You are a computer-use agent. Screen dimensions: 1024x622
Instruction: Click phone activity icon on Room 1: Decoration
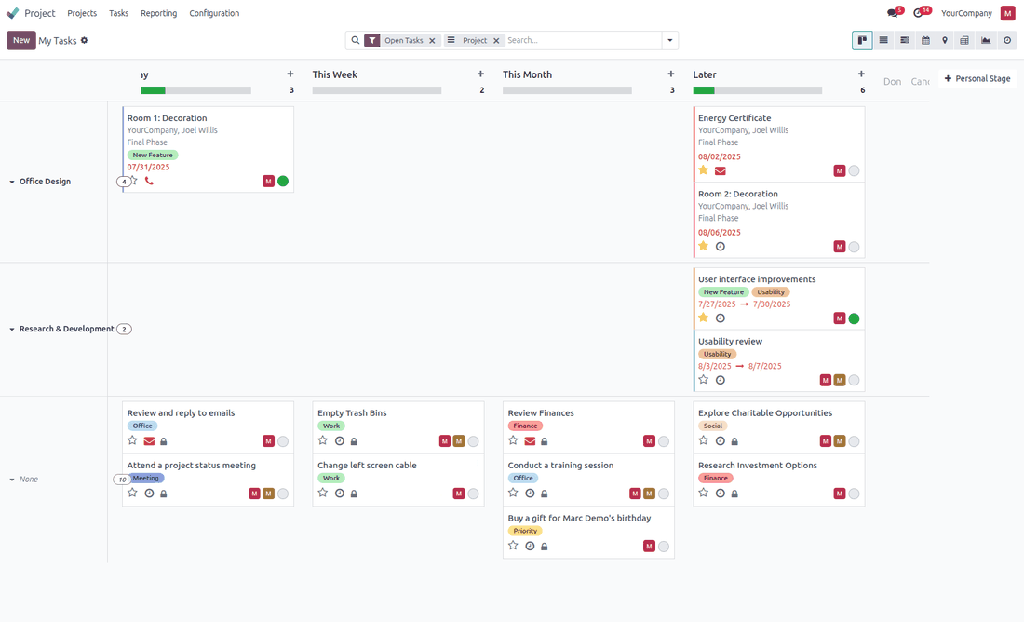(149, 181)
